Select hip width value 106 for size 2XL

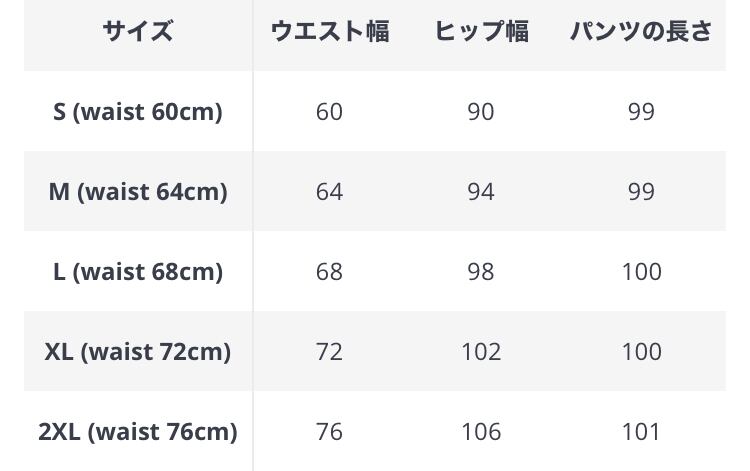[481, 431]
